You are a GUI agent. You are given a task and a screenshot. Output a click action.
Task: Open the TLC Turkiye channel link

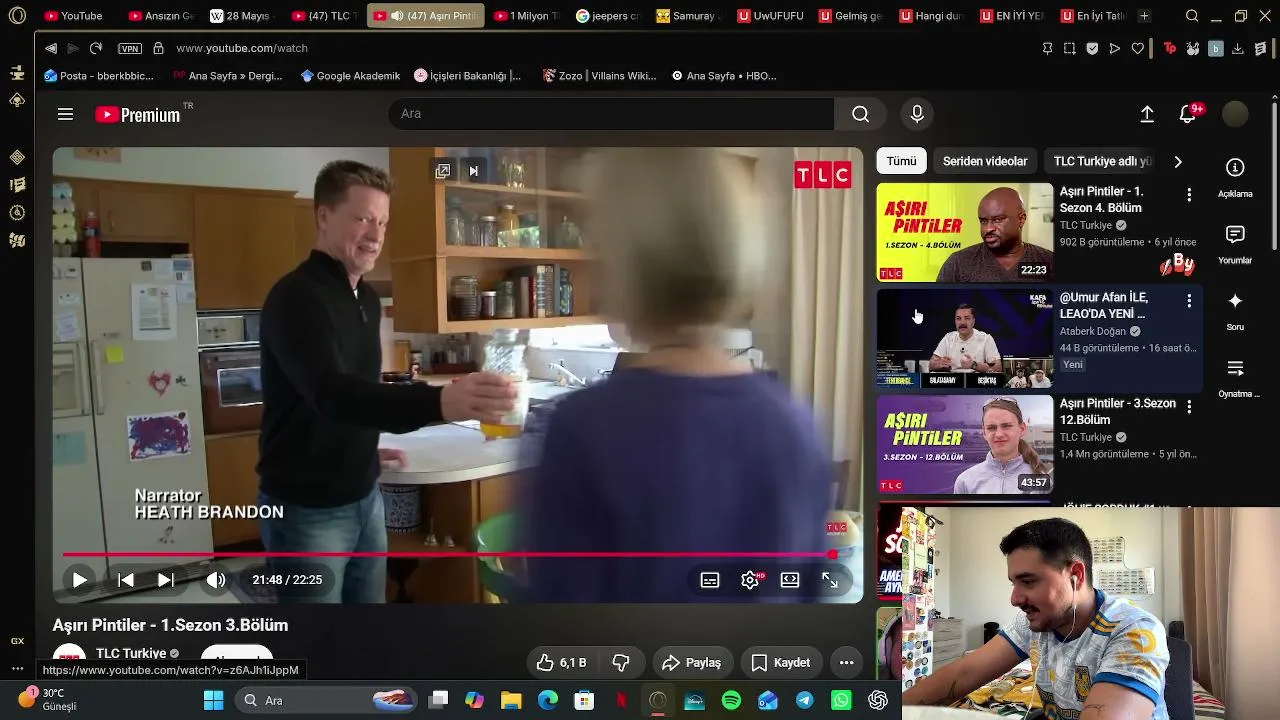pyautogui.click(x=131, y=653)
